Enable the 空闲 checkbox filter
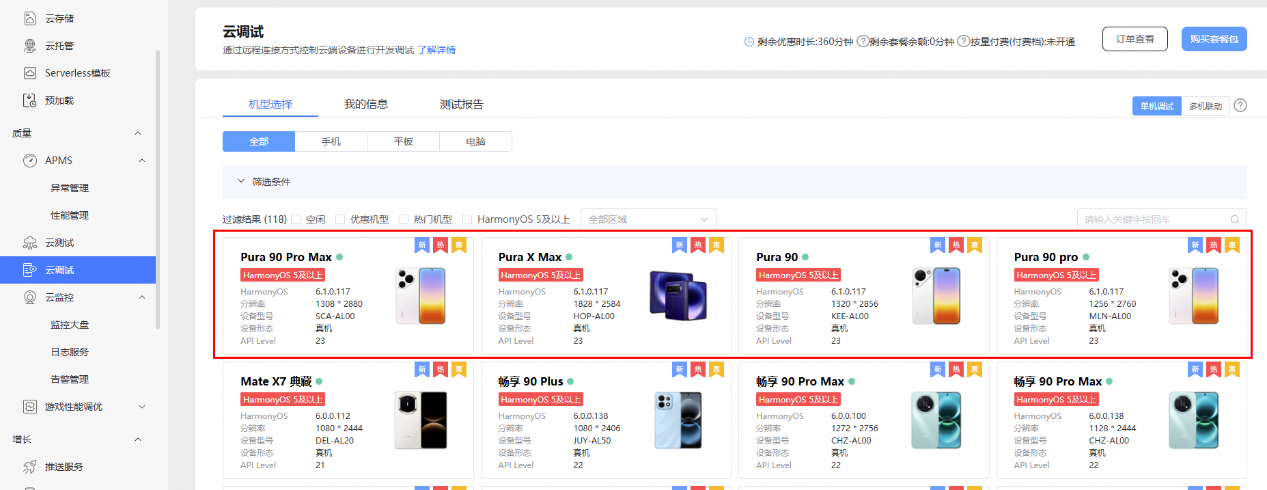This screenshot has width=1267, height=490. click(296, 219)
